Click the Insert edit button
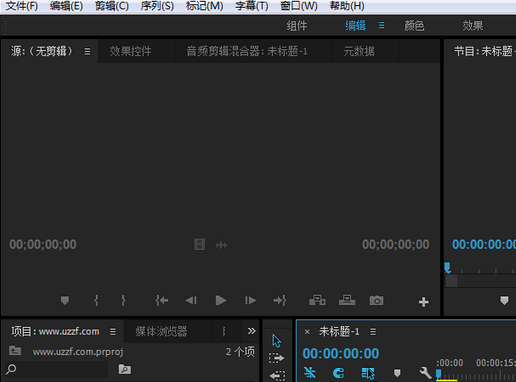Screen dimensions: 516x382 pos(317,300)
